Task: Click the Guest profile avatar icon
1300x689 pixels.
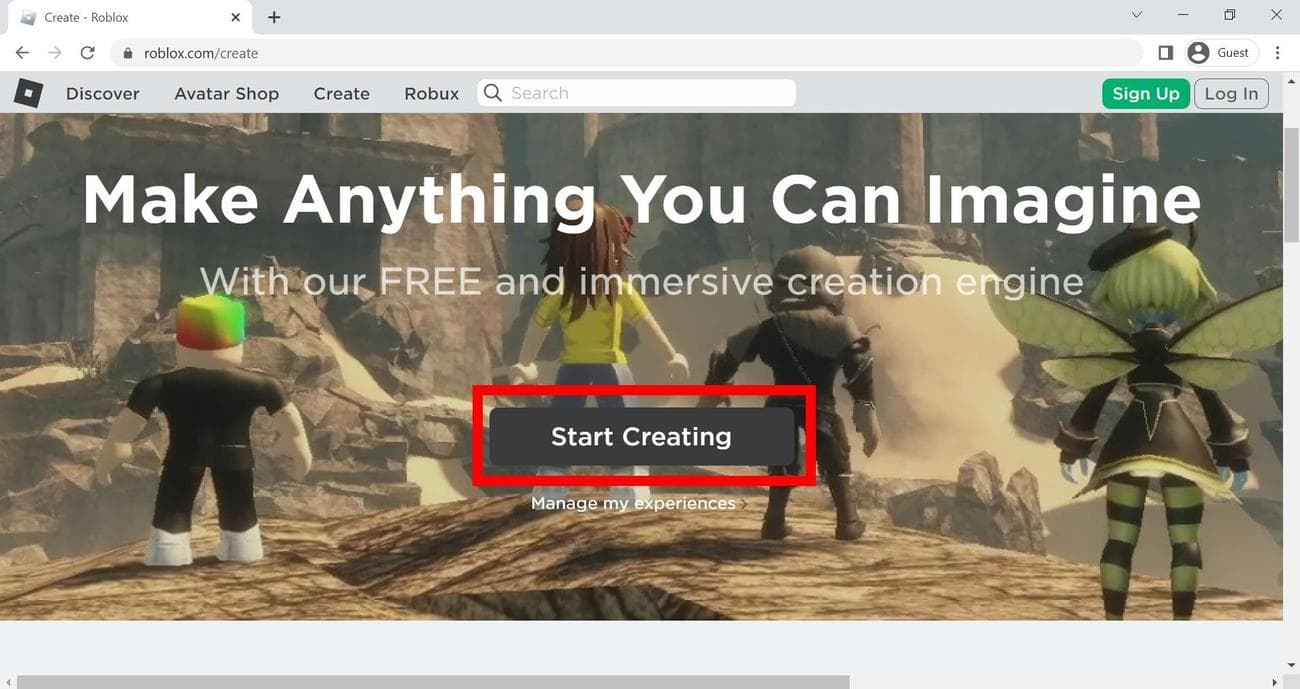Action: 1198,52
